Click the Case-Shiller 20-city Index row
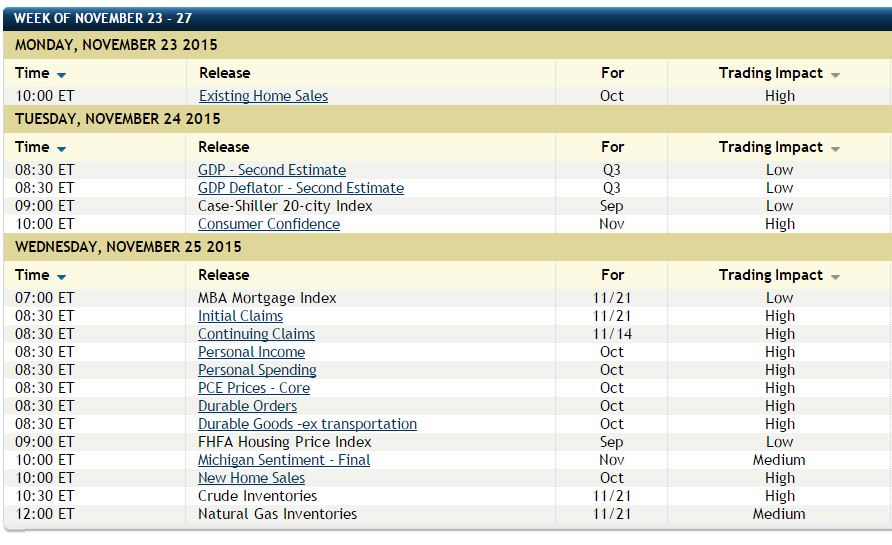 click(285, 206)
